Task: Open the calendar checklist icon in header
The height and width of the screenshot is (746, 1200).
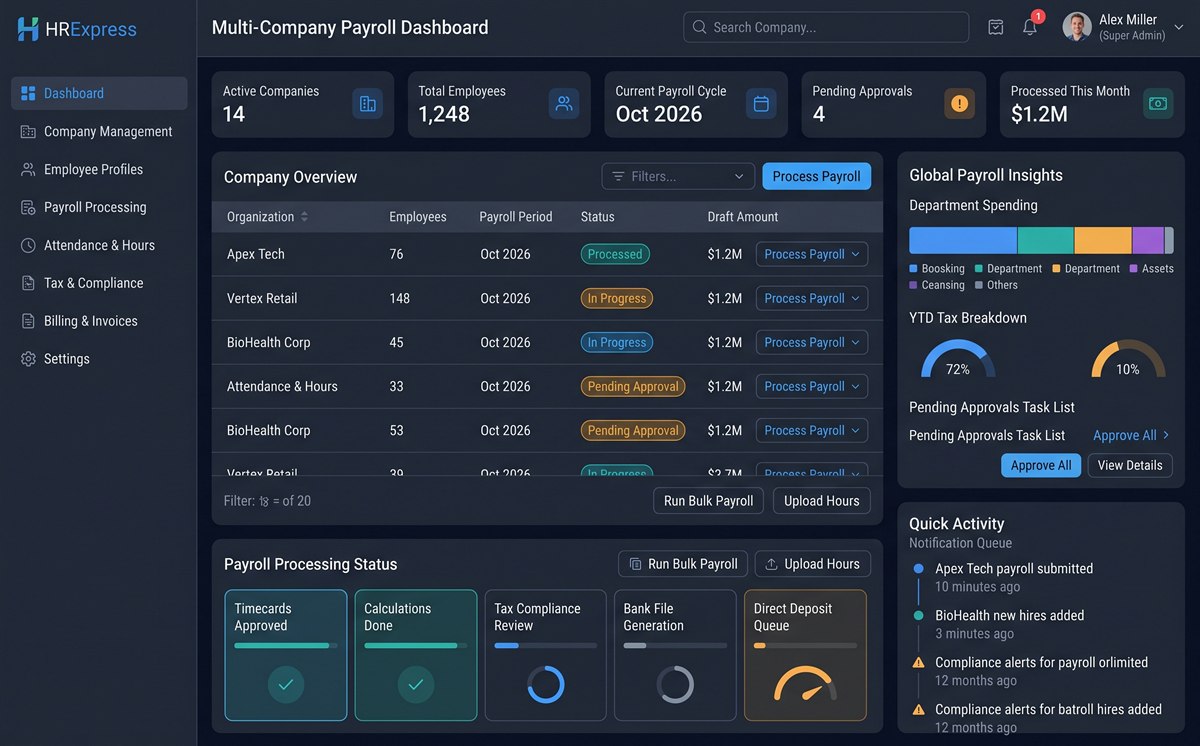Action: point(995,27)
